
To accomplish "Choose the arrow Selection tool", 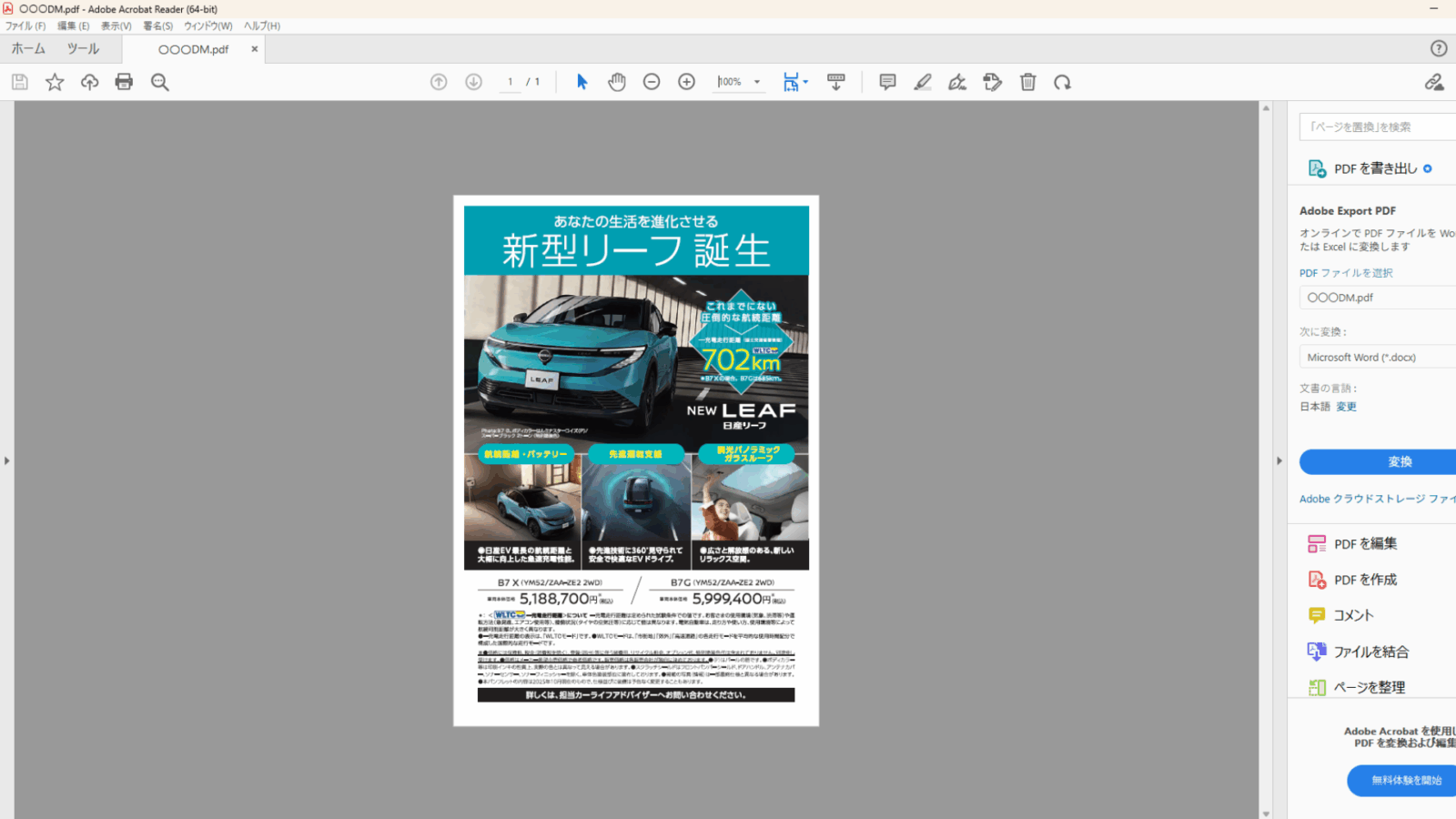I will (582, 82).
